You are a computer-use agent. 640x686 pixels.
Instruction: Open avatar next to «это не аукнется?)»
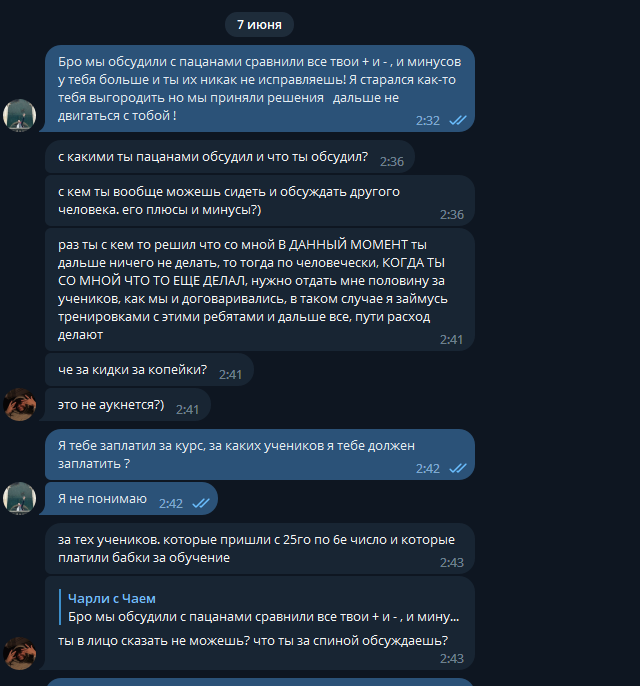[20, 405]
